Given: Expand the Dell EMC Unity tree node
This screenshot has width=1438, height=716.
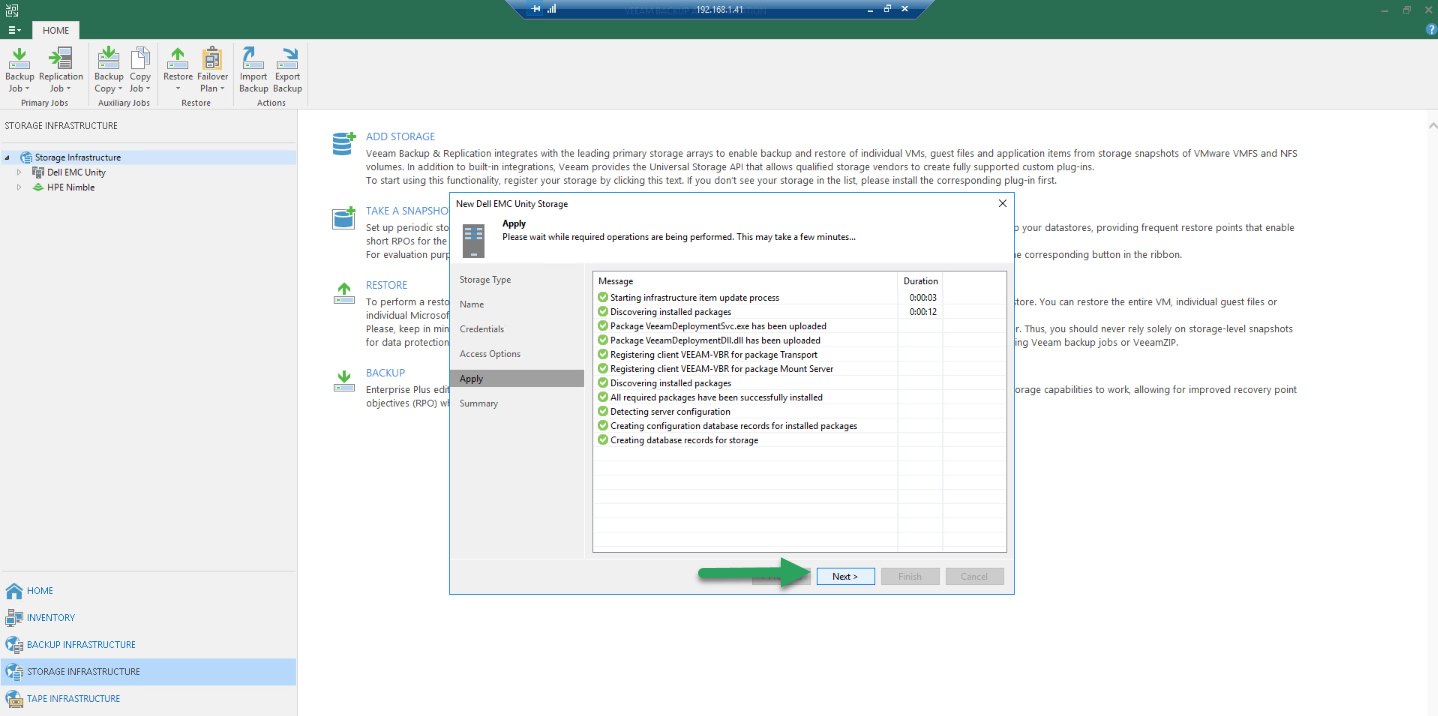Looking at the screenshot, I should (18, 172).
